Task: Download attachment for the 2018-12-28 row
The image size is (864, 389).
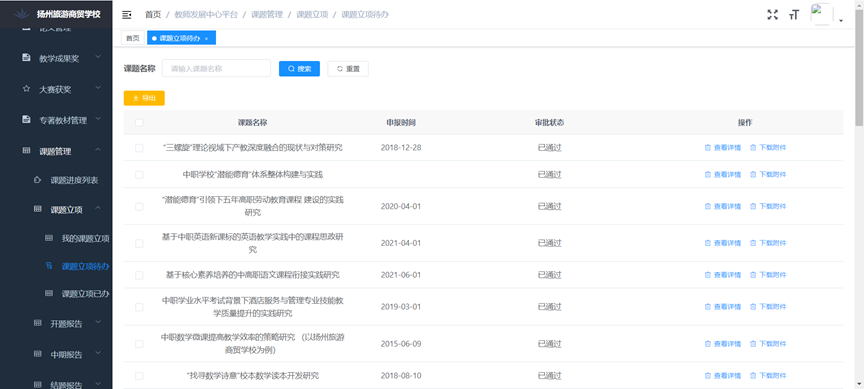Action: 768,148
